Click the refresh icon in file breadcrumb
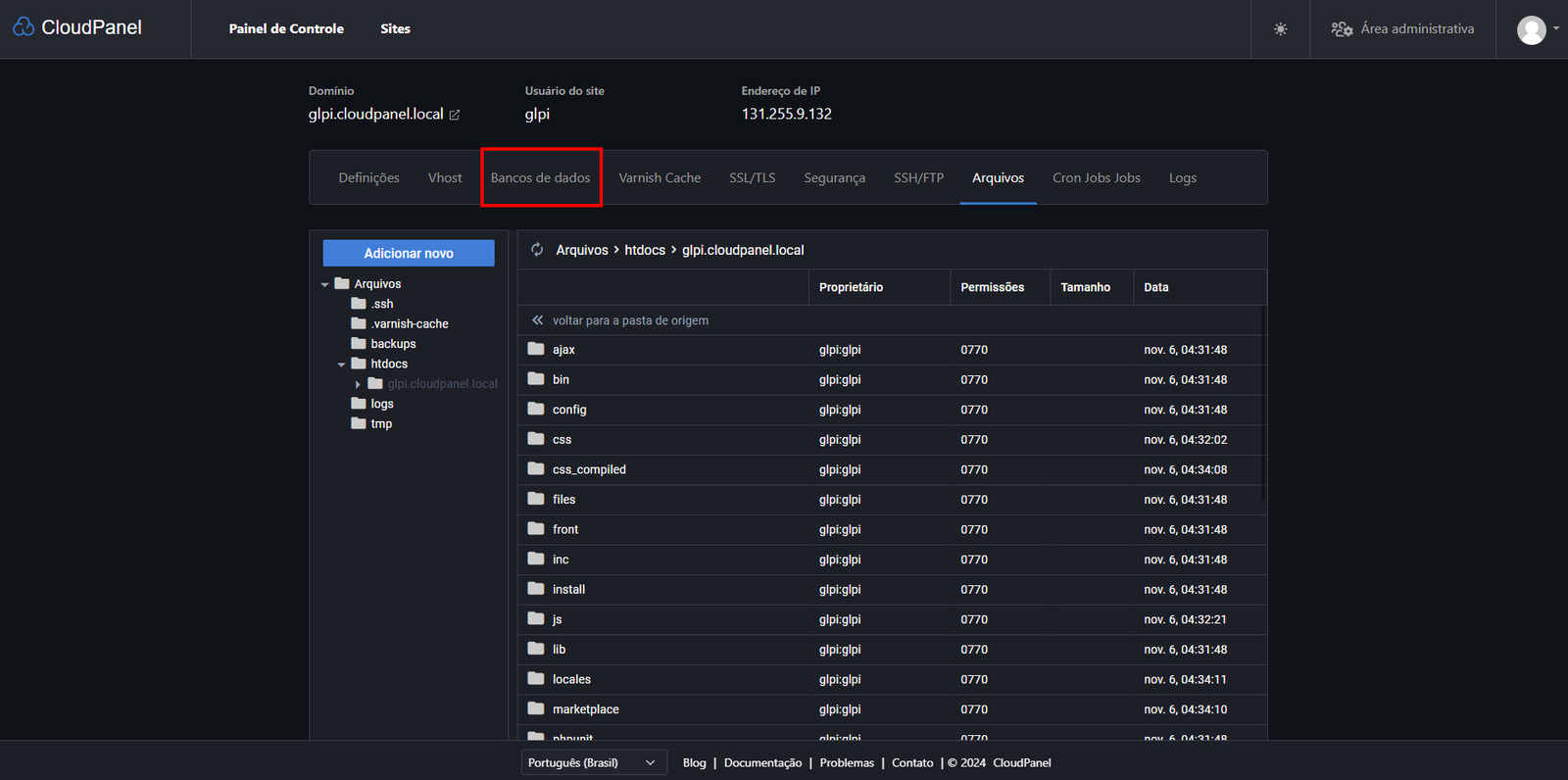 (x=537, y=250)
